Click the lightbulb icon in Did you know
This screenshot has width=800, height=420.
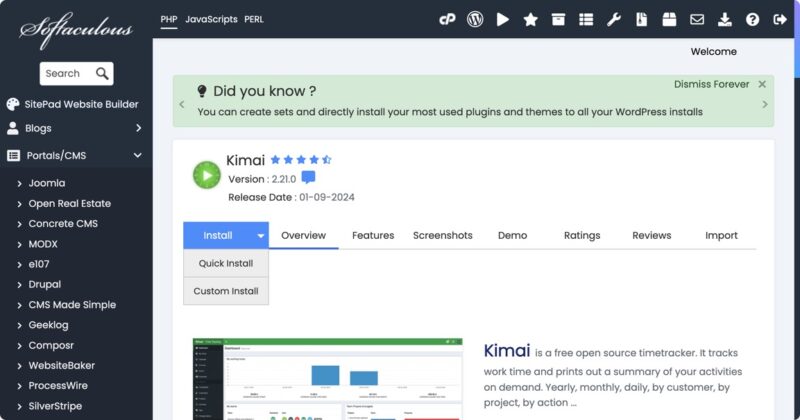pos(202,91)
